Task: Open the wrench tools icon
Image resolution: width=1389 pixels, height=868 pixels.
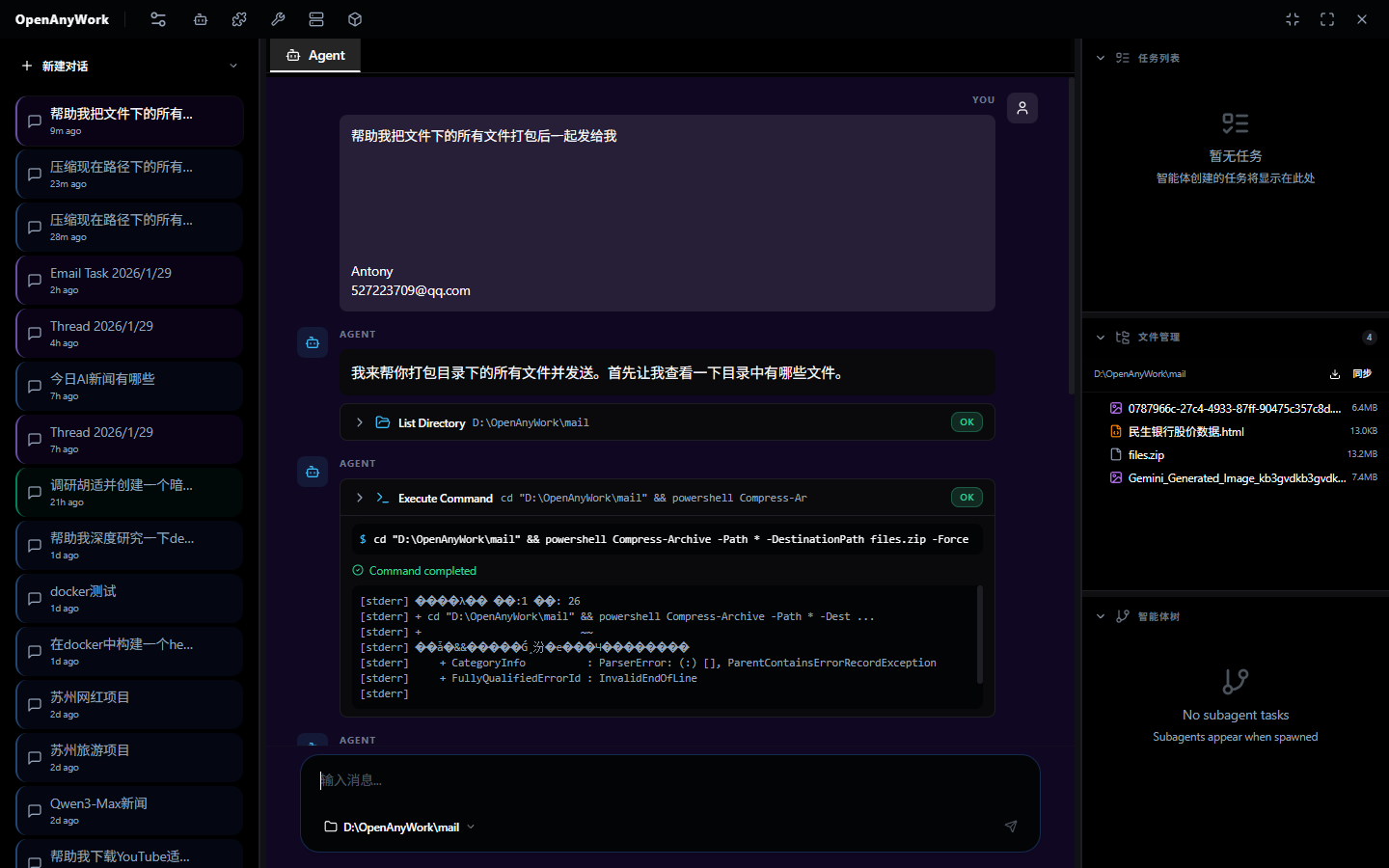Action: click(277, 18)
